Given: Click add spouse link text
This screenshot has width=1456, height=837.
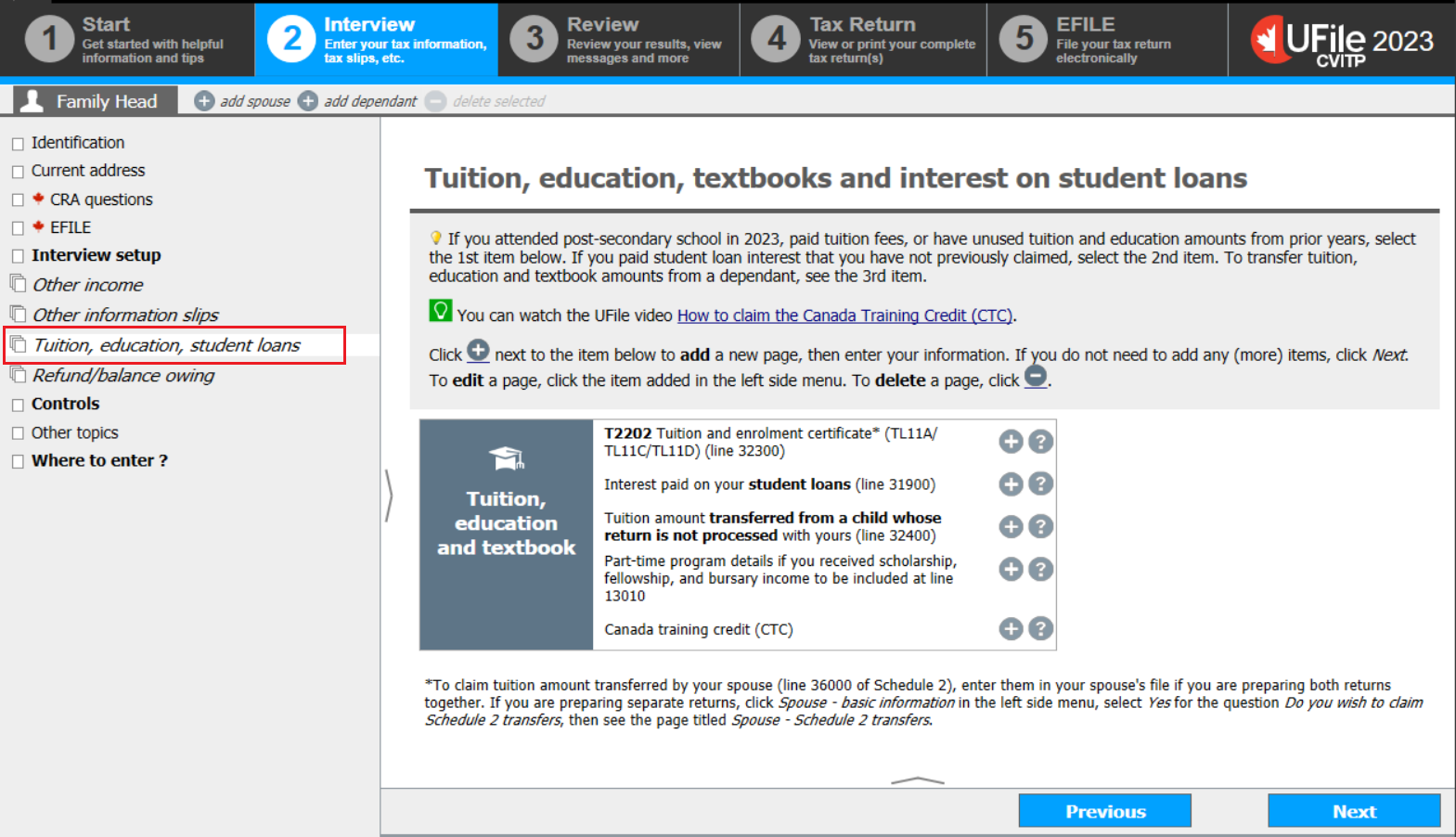Looking at the screenshot, I should [x=255, y=101].
